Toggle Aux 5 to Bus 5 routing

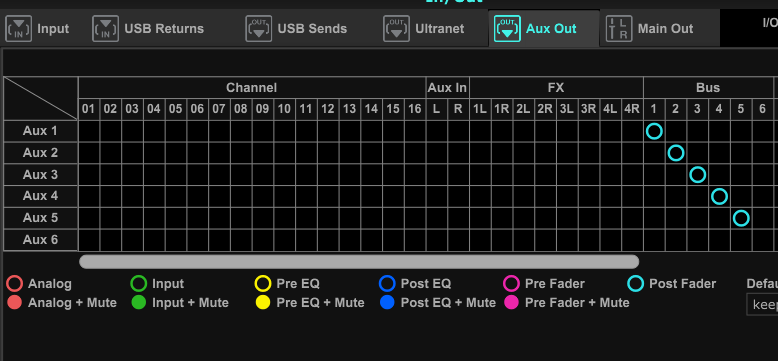click(741, 218)
